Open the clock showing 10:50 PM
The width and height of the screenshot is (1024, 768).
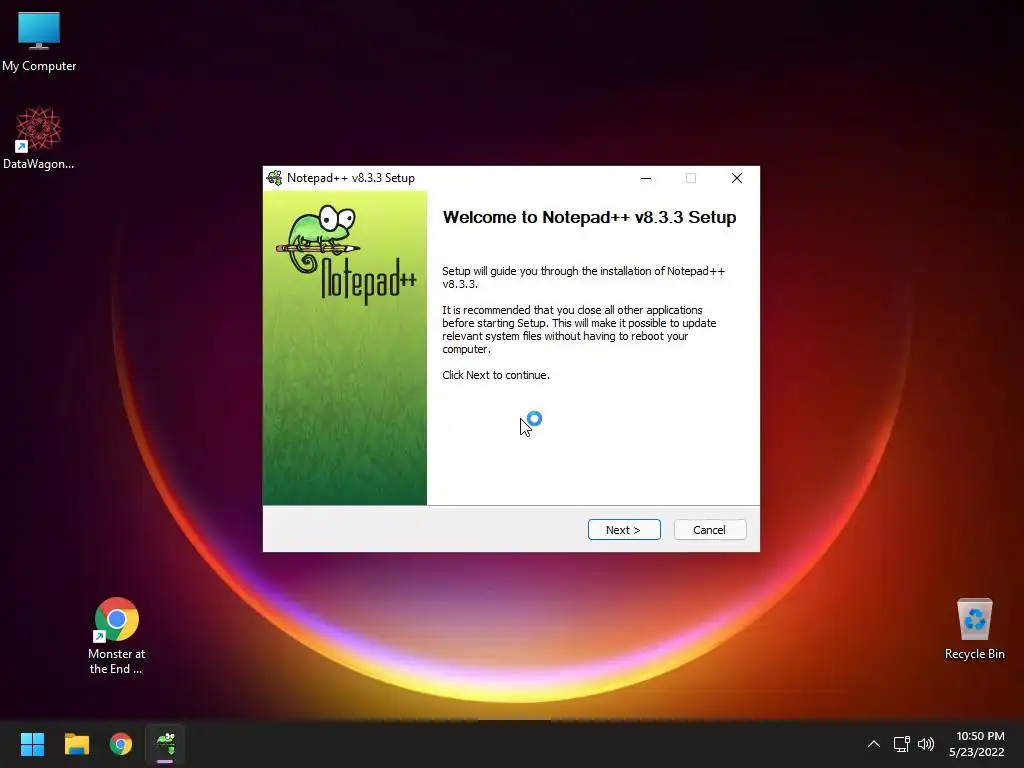click(977, 744)
